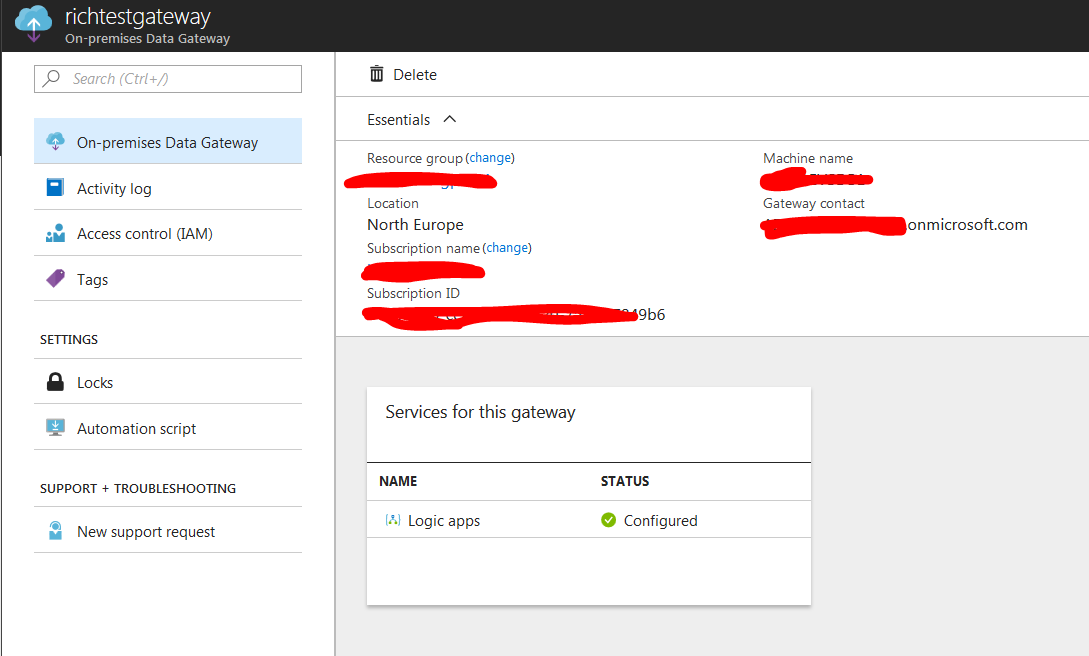The height and width of the screenshot is (656, 1089).
Task: Click the green Configured checkmark icon
Action: 608,520
